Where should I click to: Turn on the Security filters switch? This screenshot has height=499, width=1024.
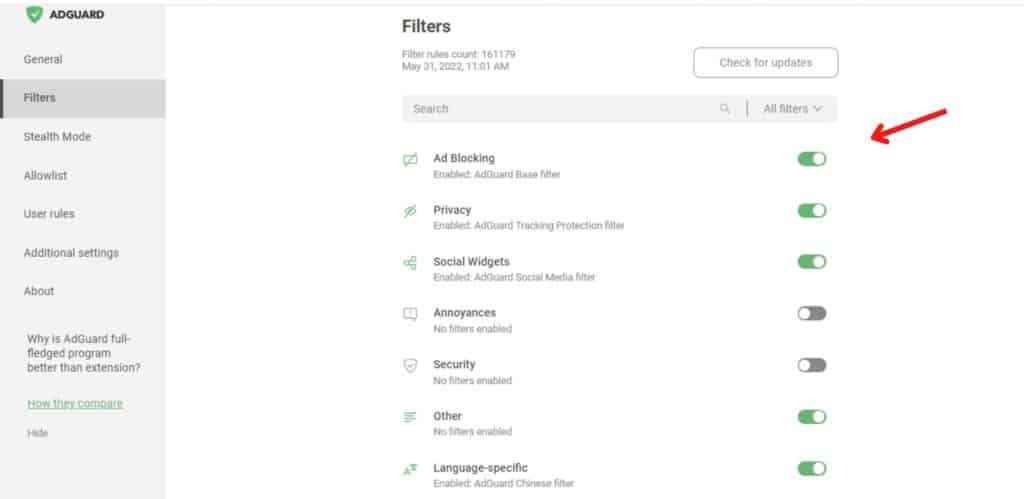coord(811,365)
